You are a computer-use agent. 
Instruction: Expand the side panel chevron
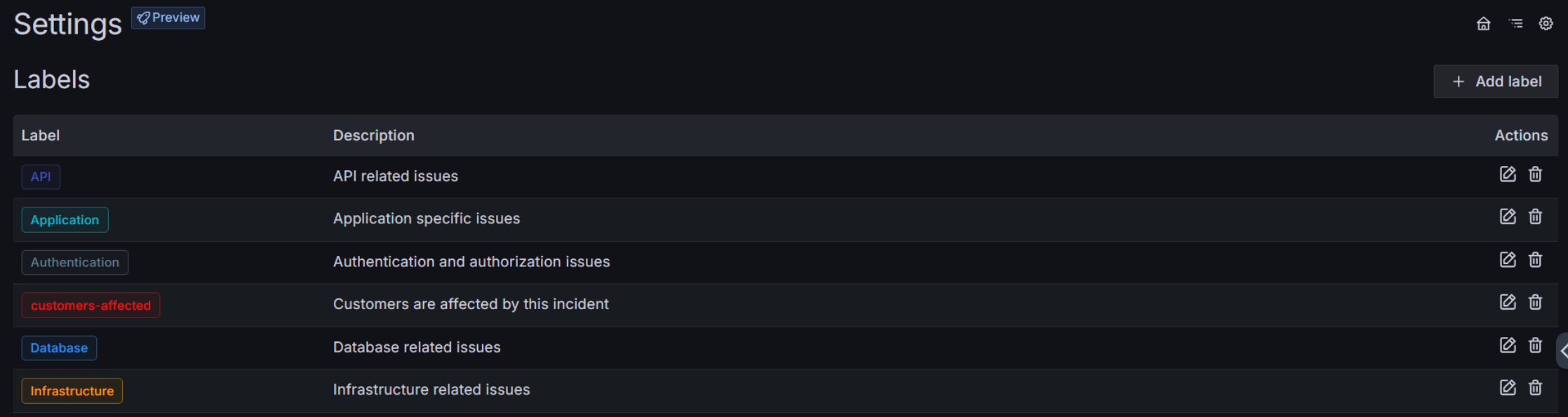click(1563, 350)
